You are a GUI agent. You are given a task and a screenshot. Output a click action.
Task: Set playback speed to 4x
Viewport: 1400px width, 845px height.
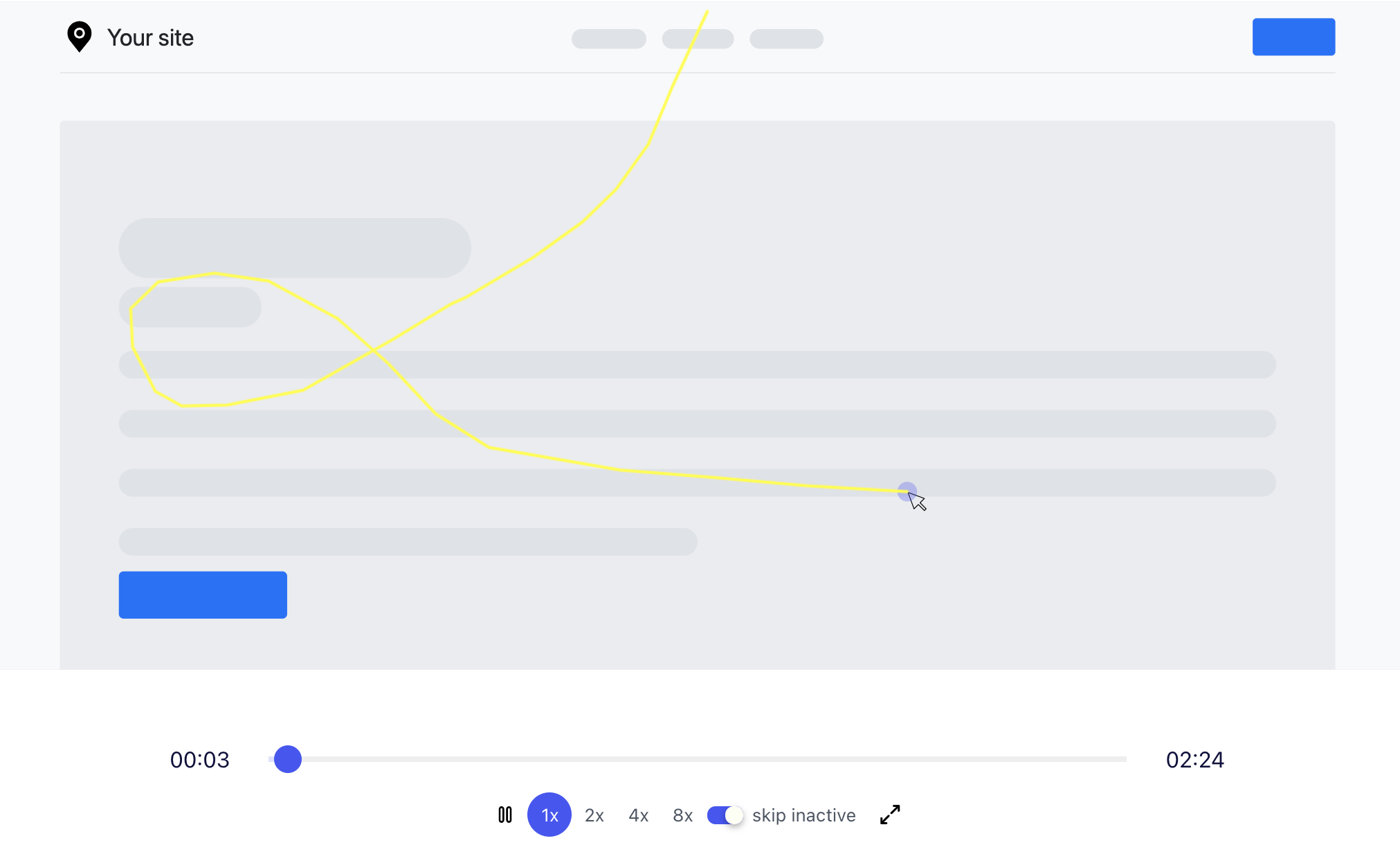point(639,815)
